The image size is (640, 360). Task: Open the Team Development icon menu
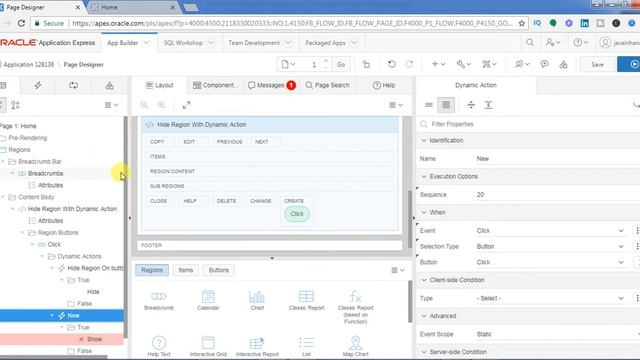[x=522, y=64]
